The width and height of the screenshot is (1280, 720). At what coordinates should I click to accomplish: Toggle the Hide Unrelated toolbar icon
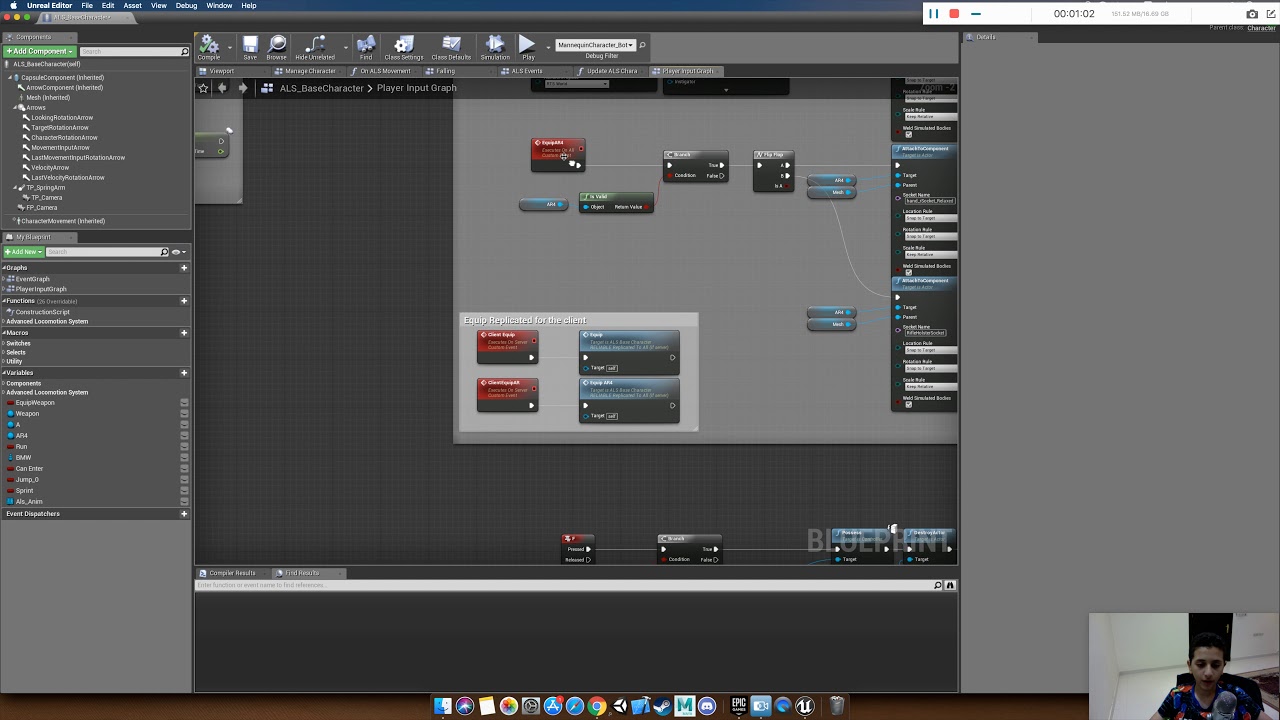click(x=315, y=47)
